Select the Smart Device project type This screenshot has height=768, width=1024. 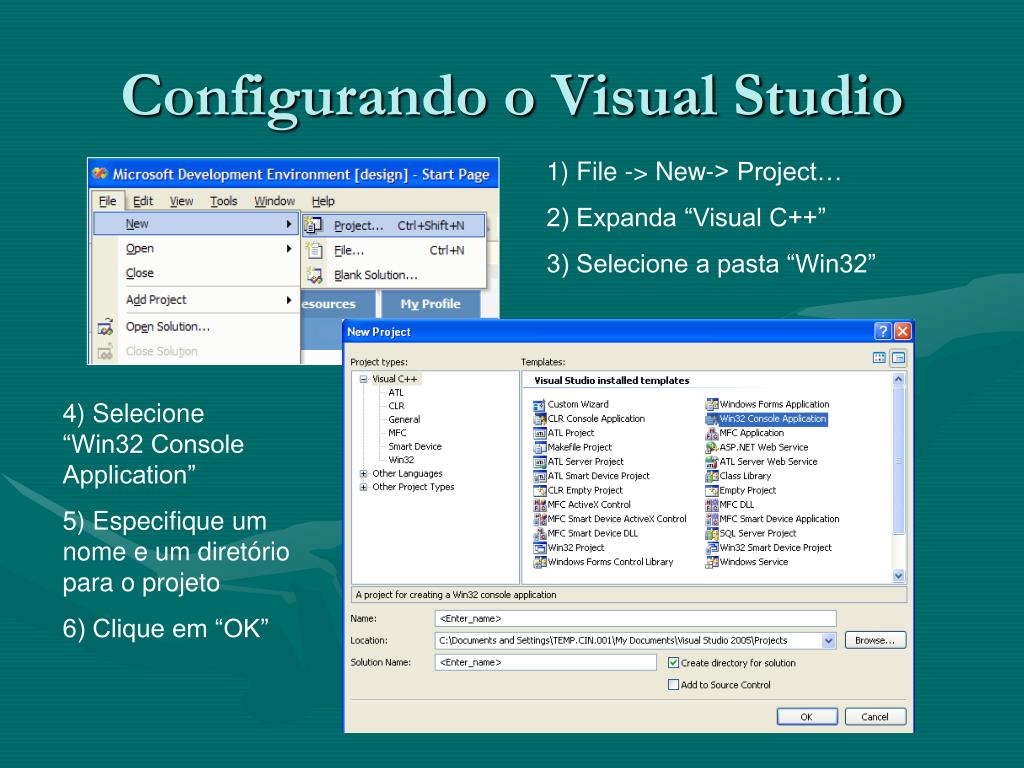click(415, 447)
